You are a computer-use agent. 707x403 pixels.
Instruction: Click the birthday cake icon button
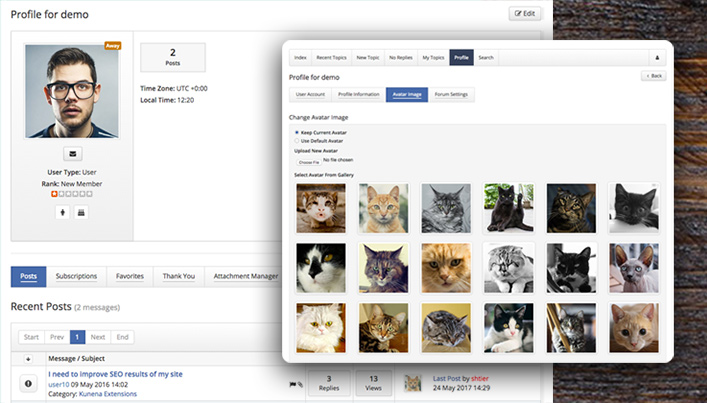(82, 212)
